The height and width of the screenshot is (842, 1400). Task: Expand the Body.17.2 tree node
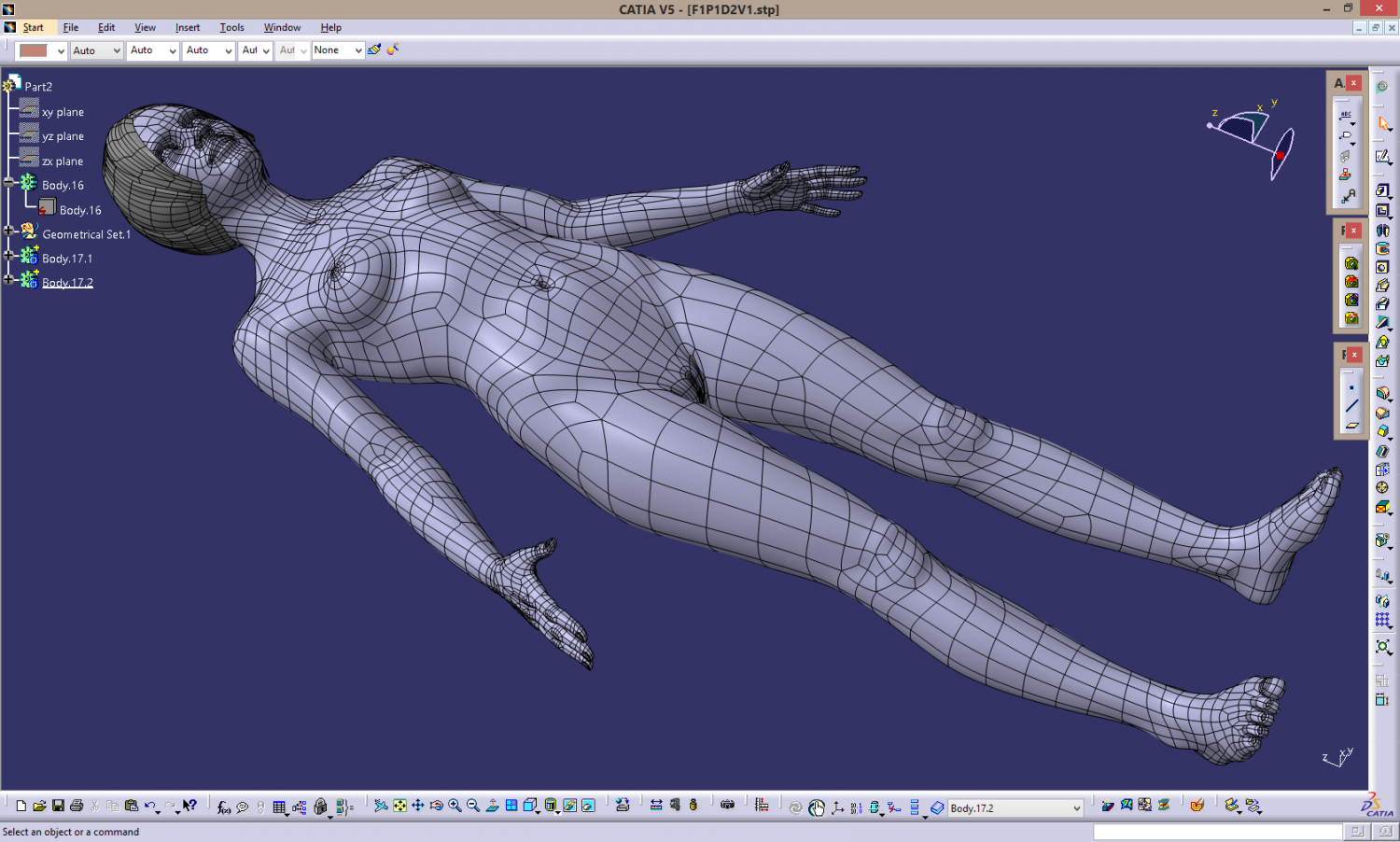[8, 279]
